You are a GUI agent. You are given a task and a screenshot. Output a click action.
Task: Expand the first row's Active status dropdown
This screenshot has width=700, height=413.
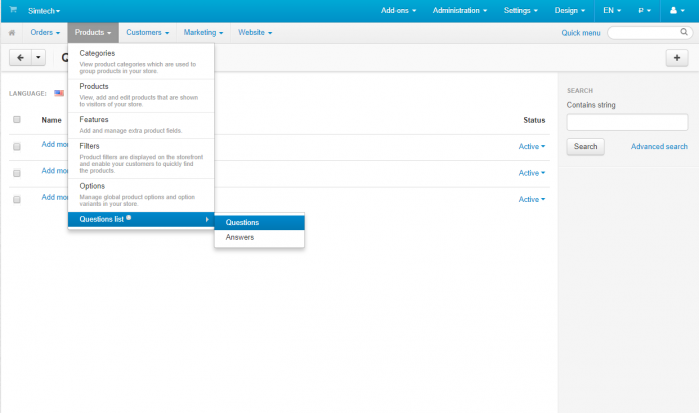[532, 146]
